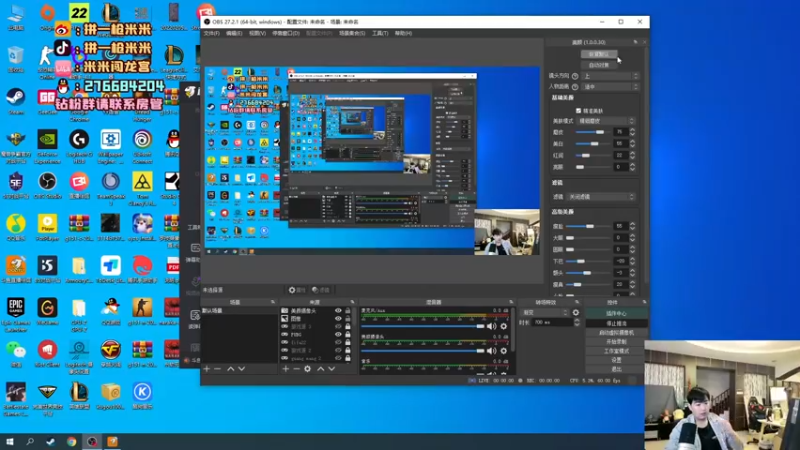The image size is (800, 450).
Task: Open the 停靠窗口(D) menu in OBS
Action: click(286, 33)
